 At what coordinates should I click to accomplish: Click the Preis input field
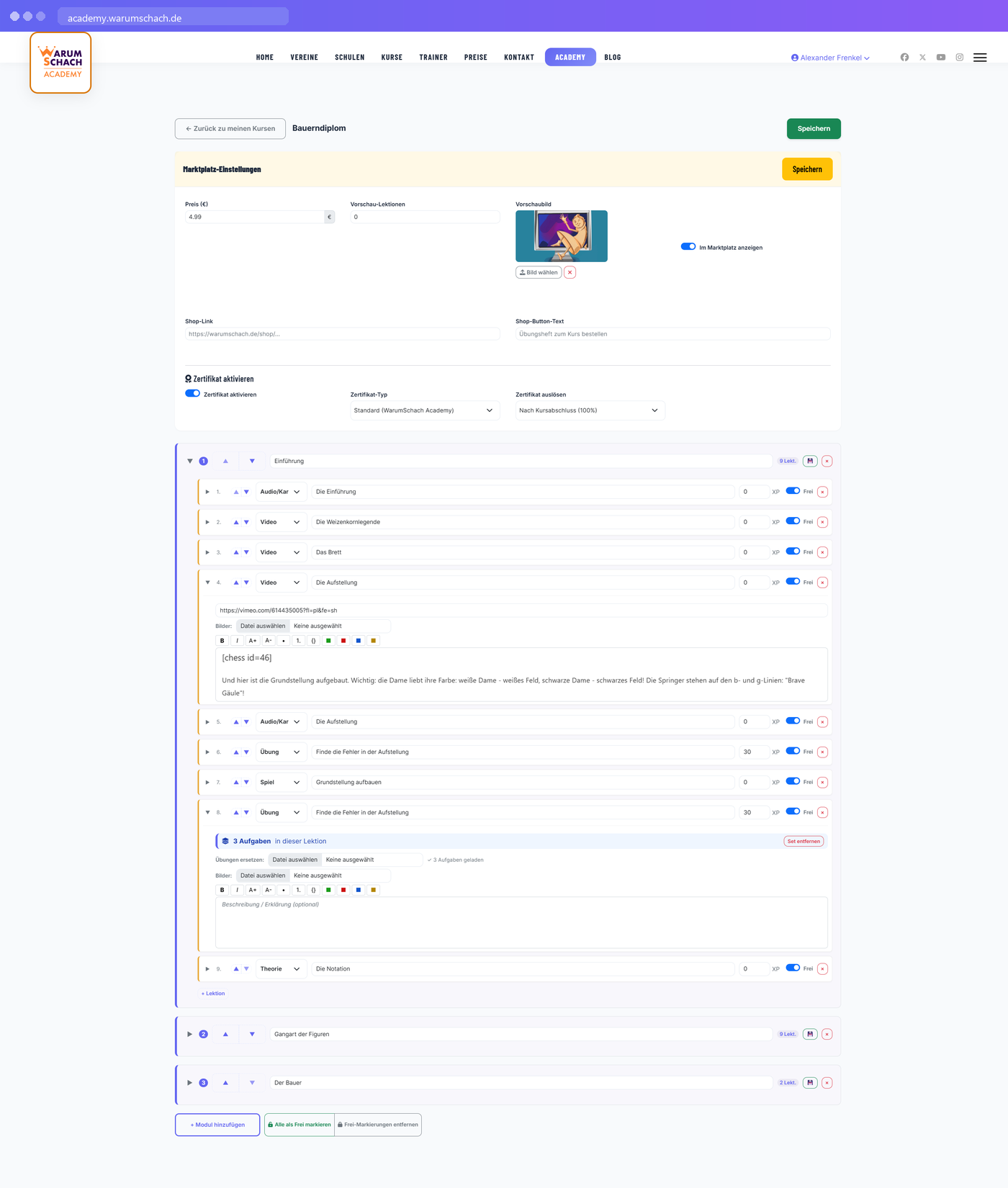pyautogui.click(x=255, y=217)
